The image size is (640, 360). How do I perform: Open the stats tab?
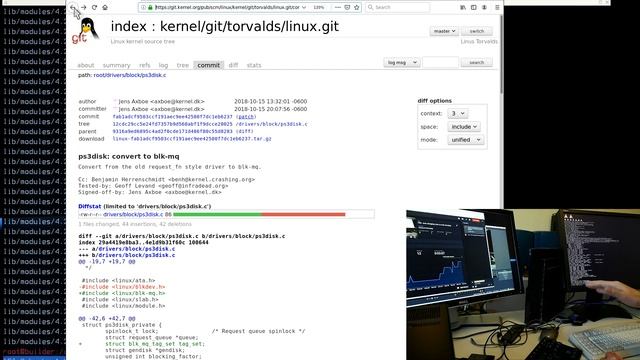pyautogui.click(x=254, y=65)
